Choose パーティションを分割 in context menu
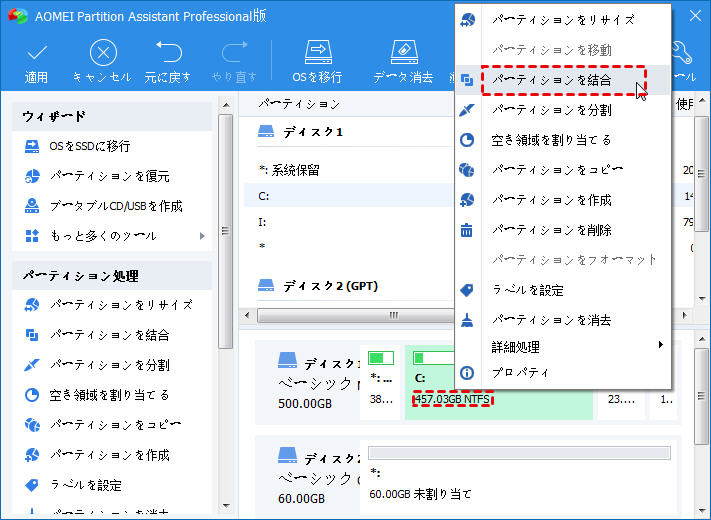 pyautogui.click(x=563, y=110)
